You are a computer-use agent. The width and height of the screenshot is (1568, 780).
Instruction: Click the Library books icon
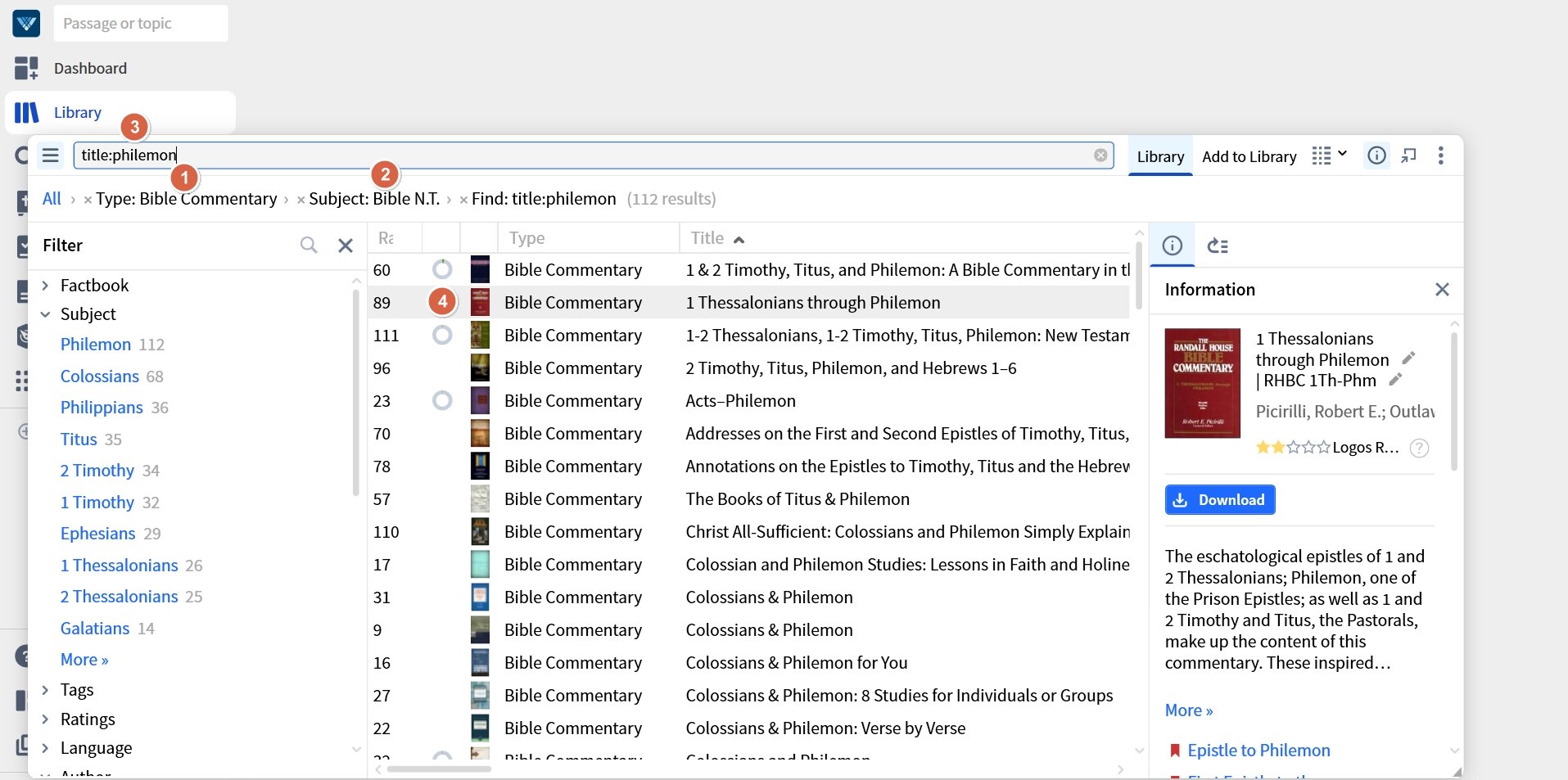[26, 112]
